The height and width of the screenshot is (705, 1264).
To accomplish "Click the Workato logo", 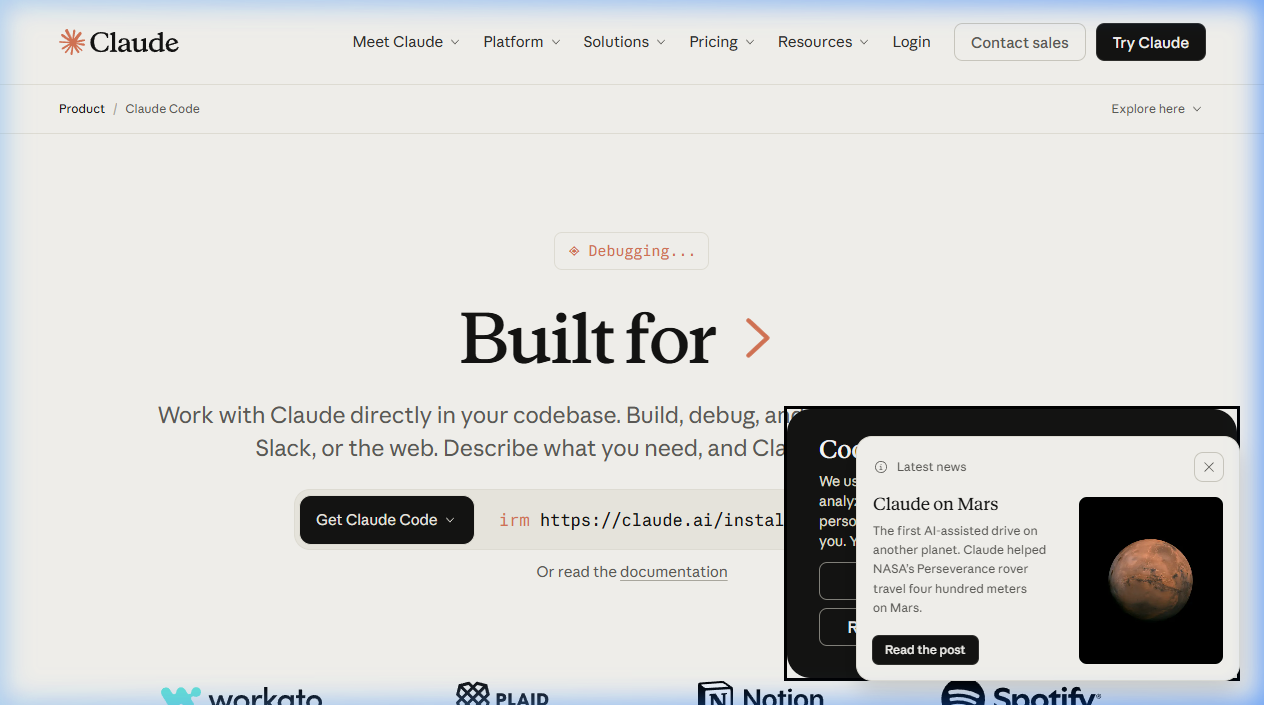I will click(x=241, y=696).
